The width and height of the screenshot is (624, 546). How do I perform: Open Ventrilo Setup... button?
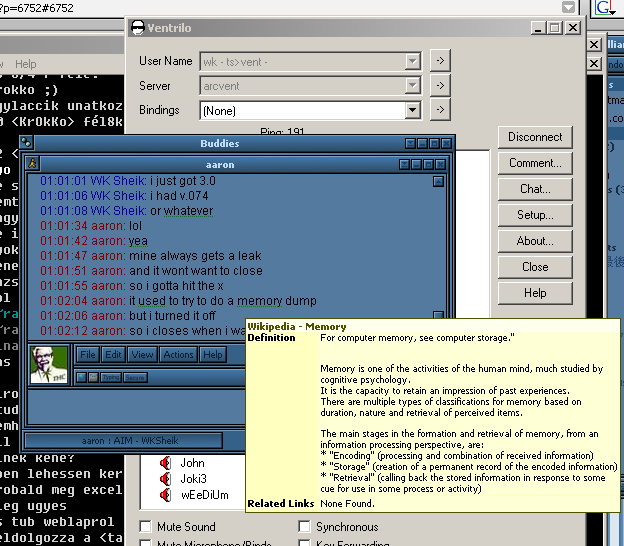click(x=535, y=215)
